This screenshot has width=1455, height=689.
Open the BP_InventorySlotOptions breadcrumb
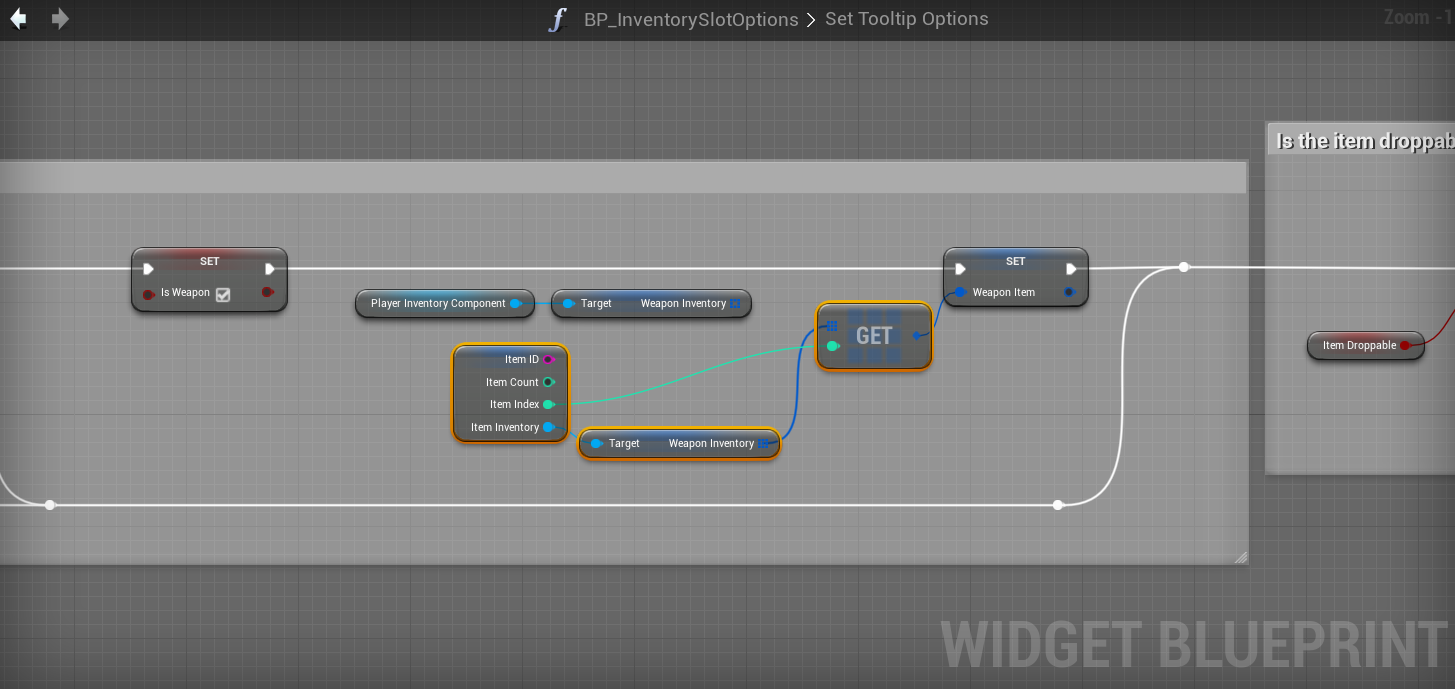(690, 20)
